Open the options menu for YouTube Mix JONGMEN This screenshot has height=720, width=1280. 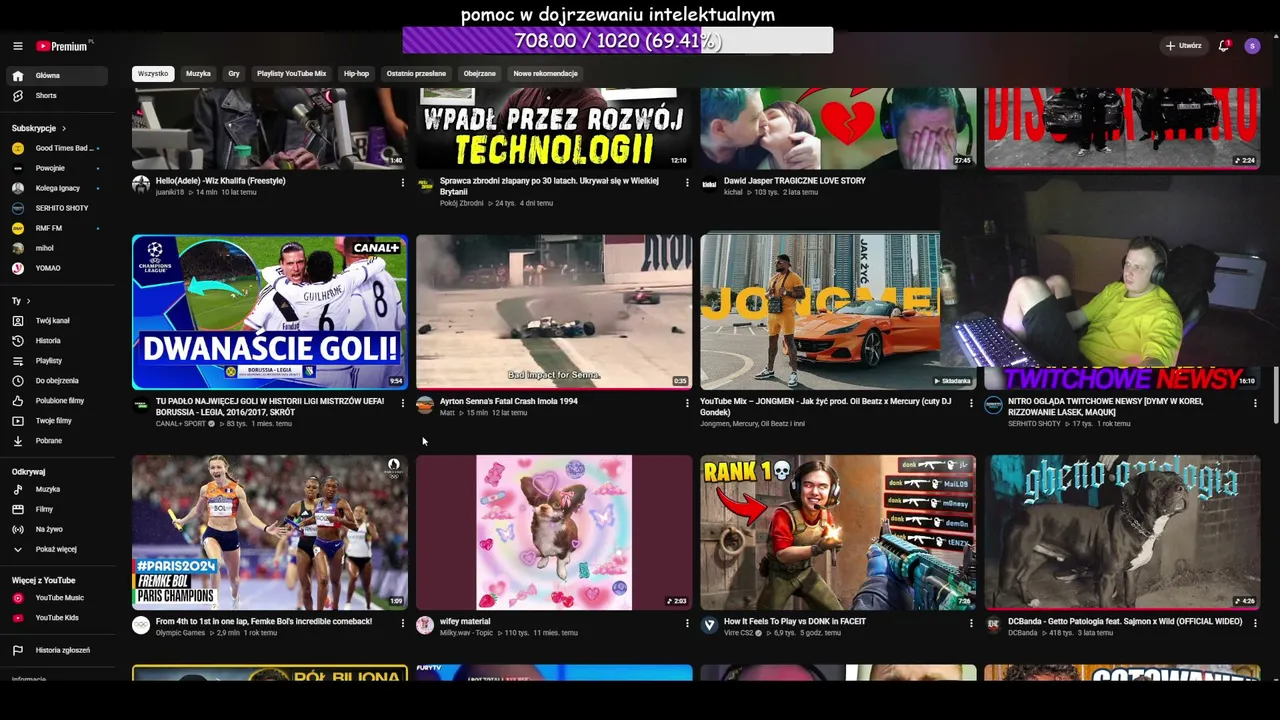click(x=971, y=403)
